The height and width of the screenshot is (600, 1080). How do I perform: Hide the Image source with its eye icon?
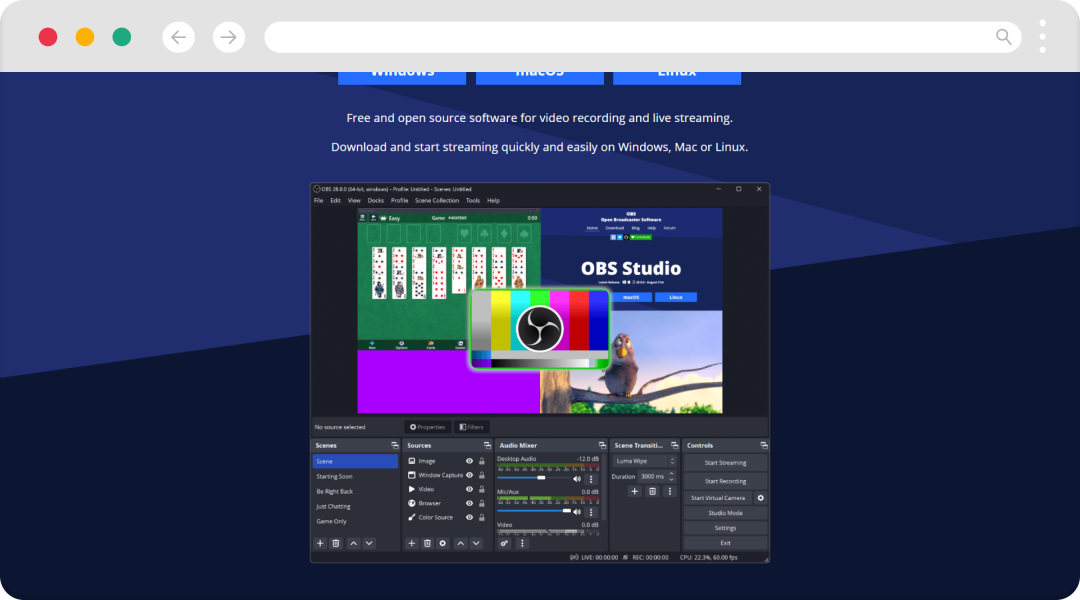point(469,462)
